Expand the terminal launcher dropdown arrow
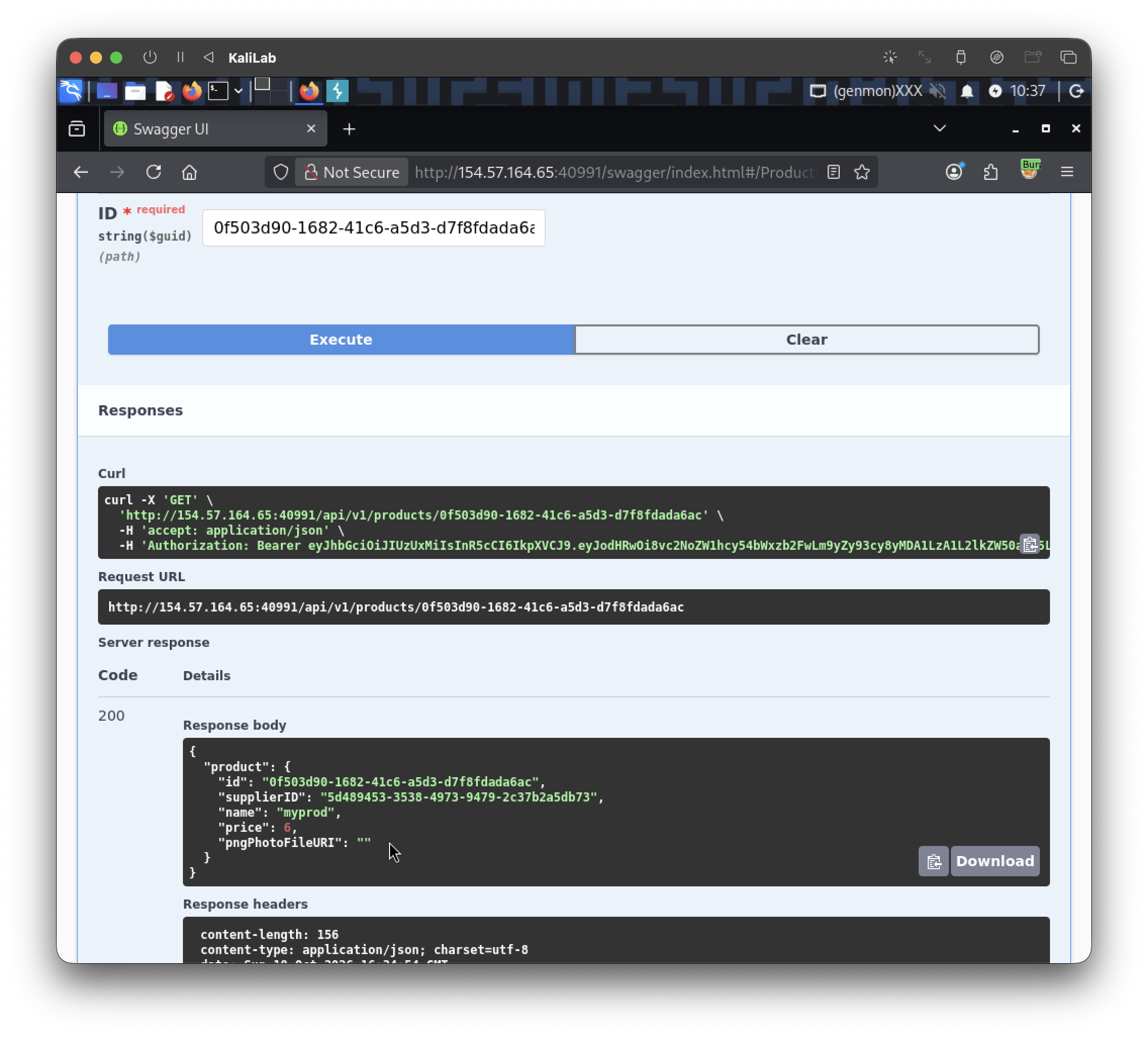This screenshot has width=1148, height=1038. click(238, 91)
